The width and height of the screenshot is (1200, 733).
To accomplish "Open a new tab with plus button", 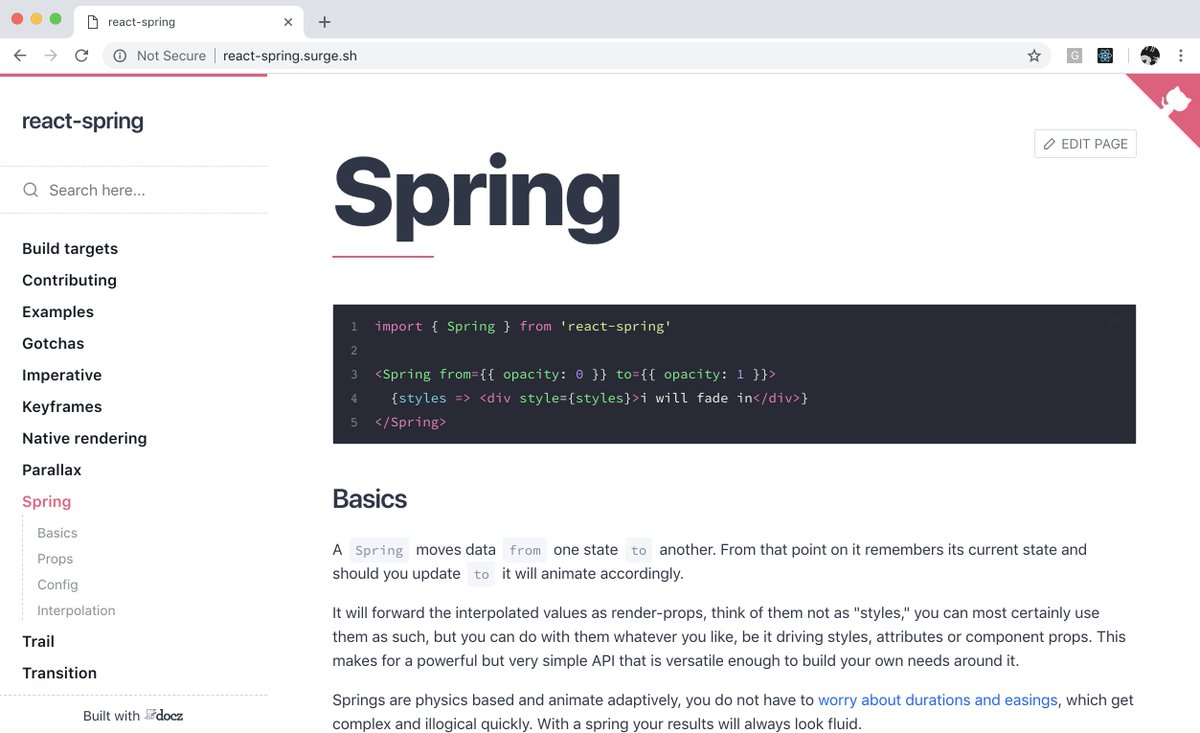I will 324,22.
